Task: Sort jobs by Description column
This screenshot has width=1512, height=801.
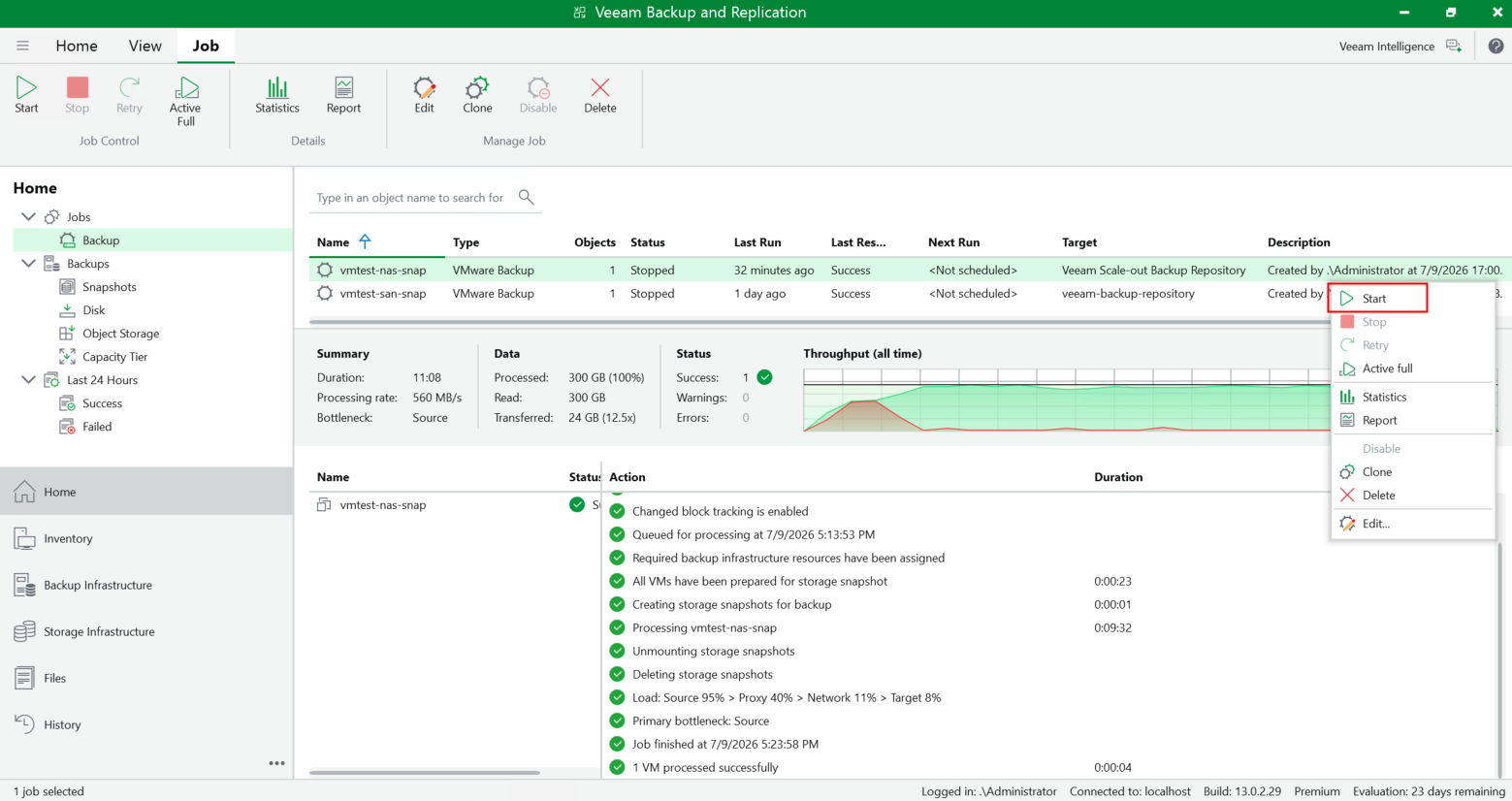Action: (1299, 242)
